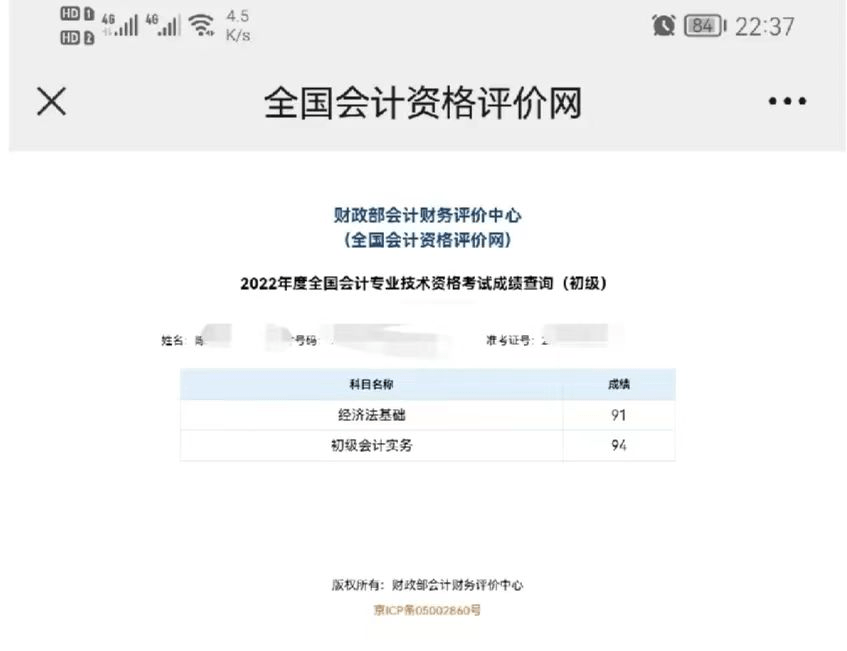Tap the battery indicator showing 84
Screen dimensions: 847x651
702,26
